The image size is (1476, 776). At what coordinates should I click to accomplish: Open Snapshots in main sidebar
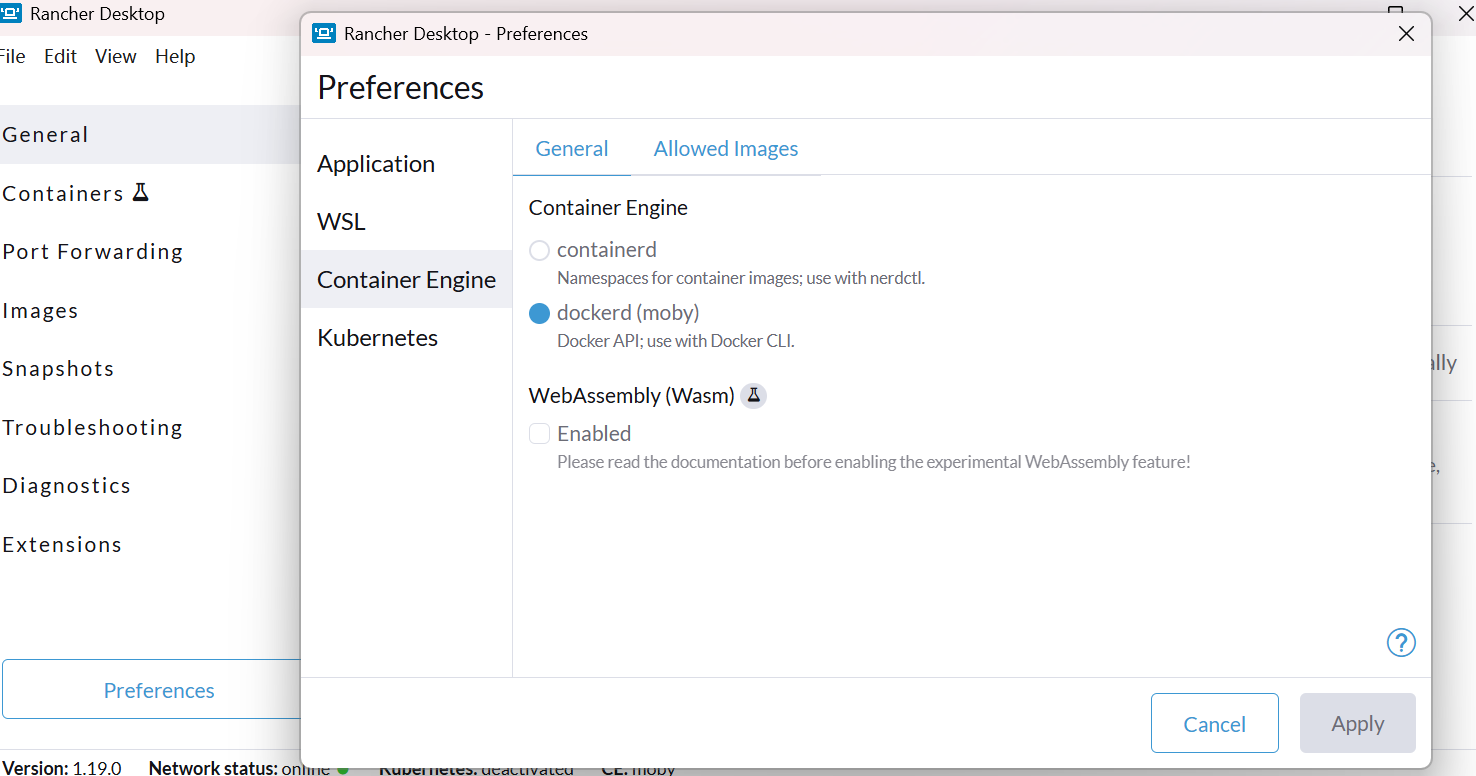pos(150,368)
